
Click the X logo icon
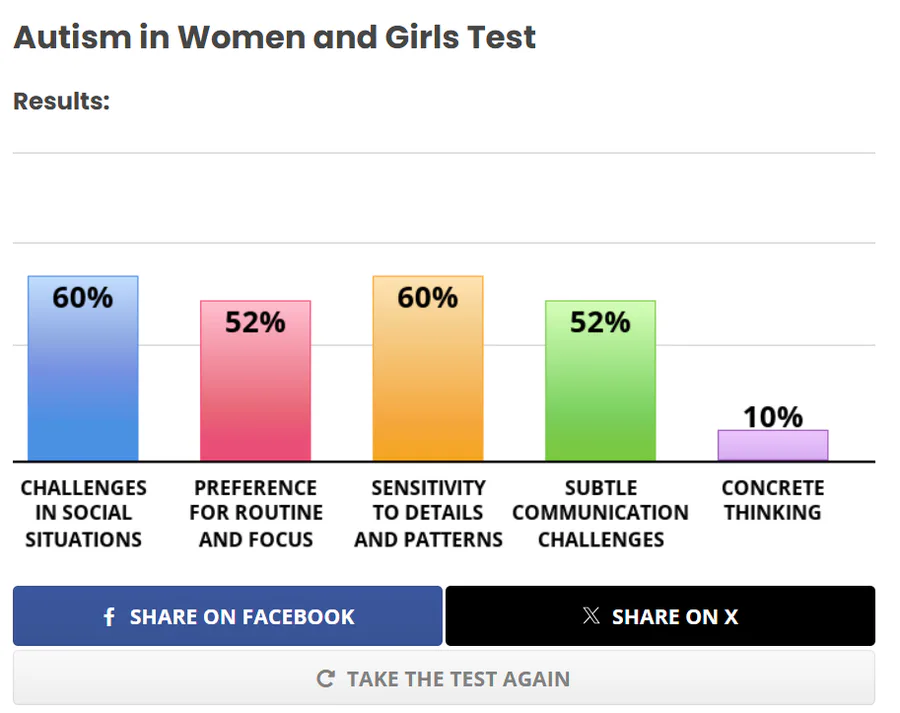(591, 616)
